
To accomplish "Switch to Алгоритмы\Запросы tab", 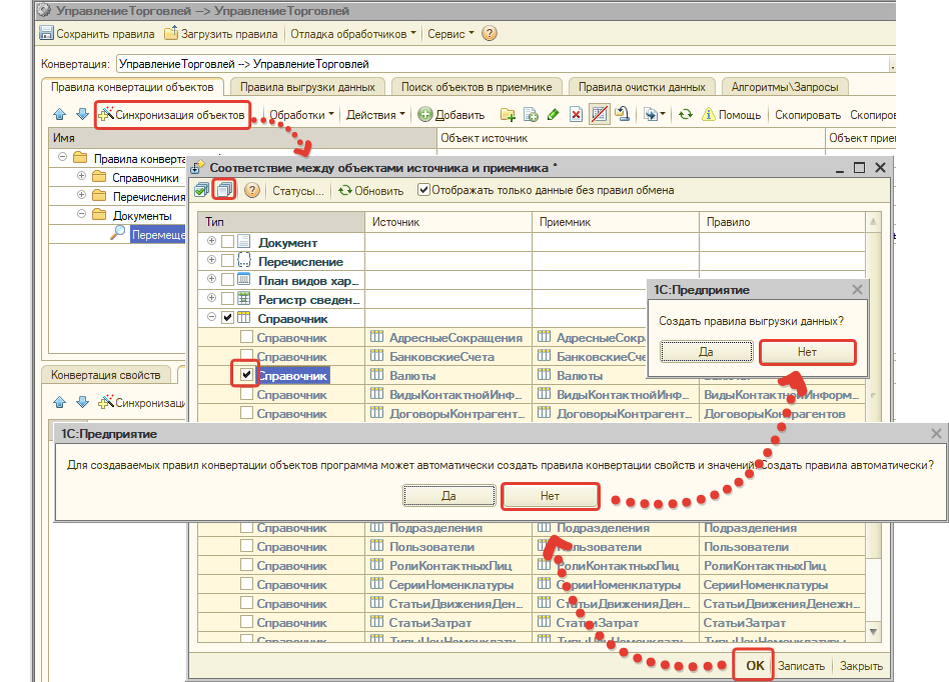I will pos(784,87).
